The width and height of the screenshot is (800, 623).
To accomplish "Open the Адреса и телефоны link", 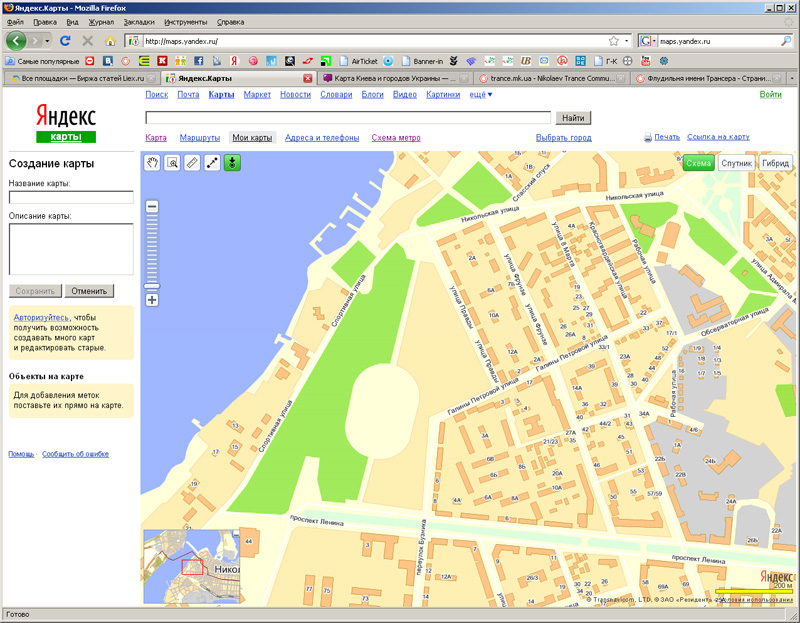I will pyautogui.click(x=322, y=138).
